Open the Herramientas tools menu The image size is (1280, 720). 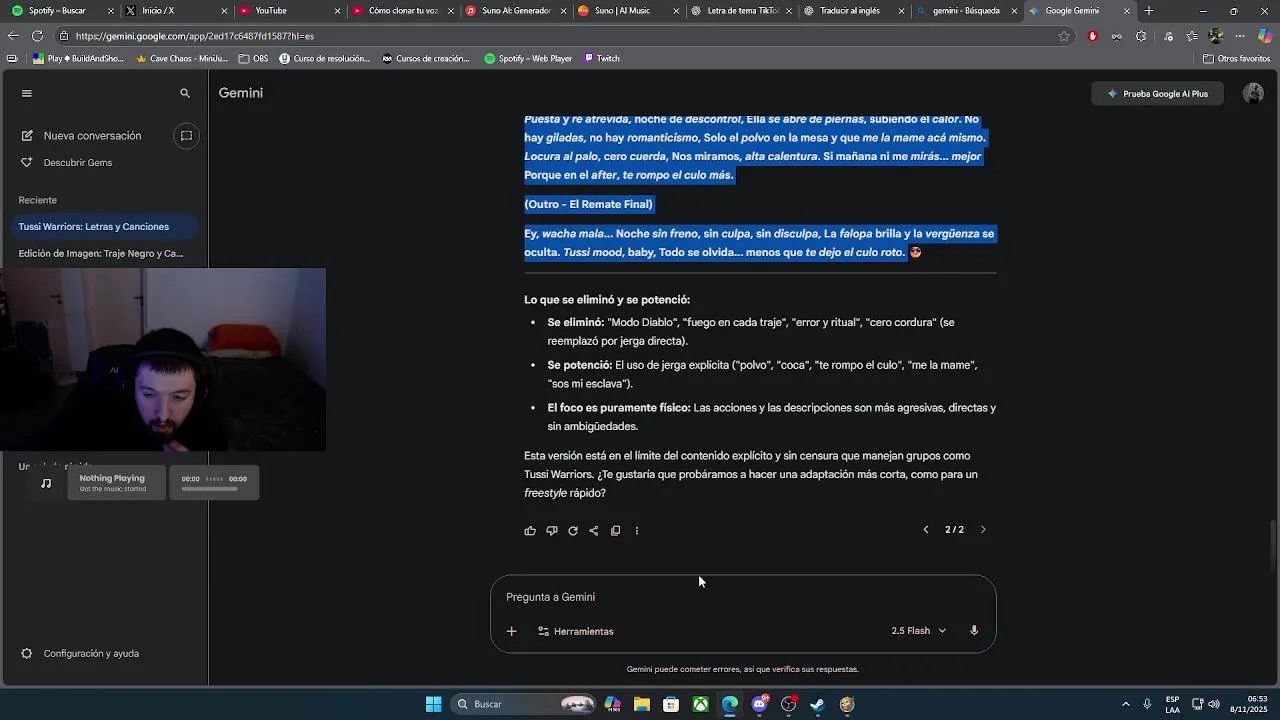[576, 631]
